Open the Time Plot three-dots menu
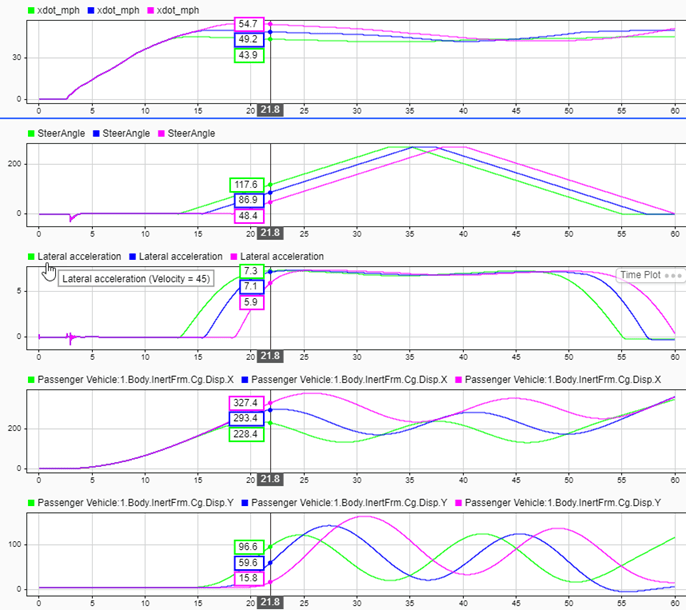Image resolution: width=686 pixels, height=610 pixels. (672, 274)
